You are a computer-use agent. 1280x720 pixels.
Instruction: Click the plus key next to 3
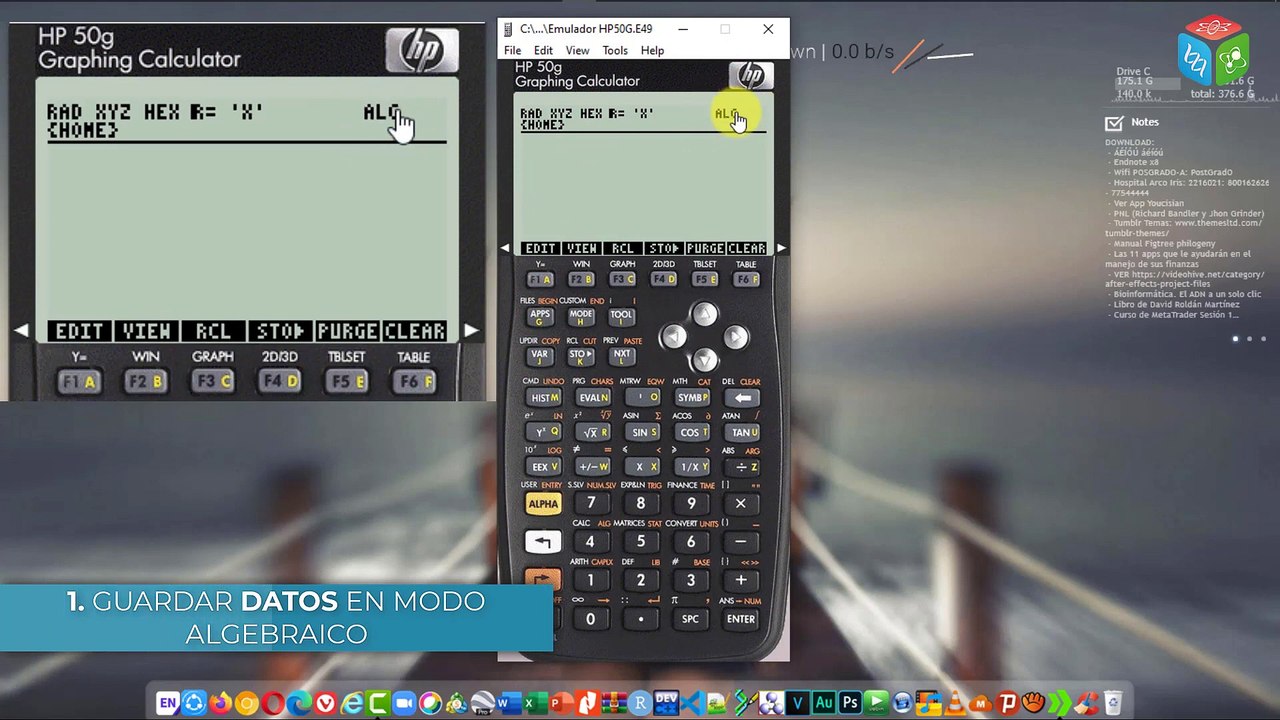[741, 580]
